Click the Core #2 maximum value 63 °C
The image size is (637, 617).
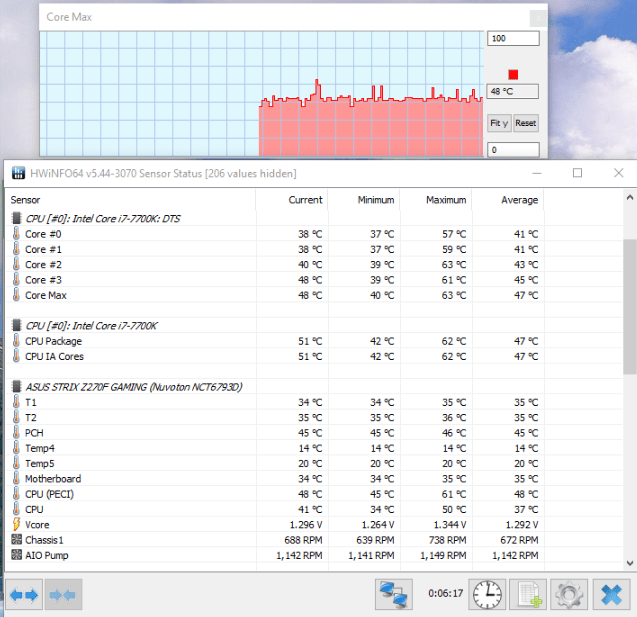tap(454, 264)
